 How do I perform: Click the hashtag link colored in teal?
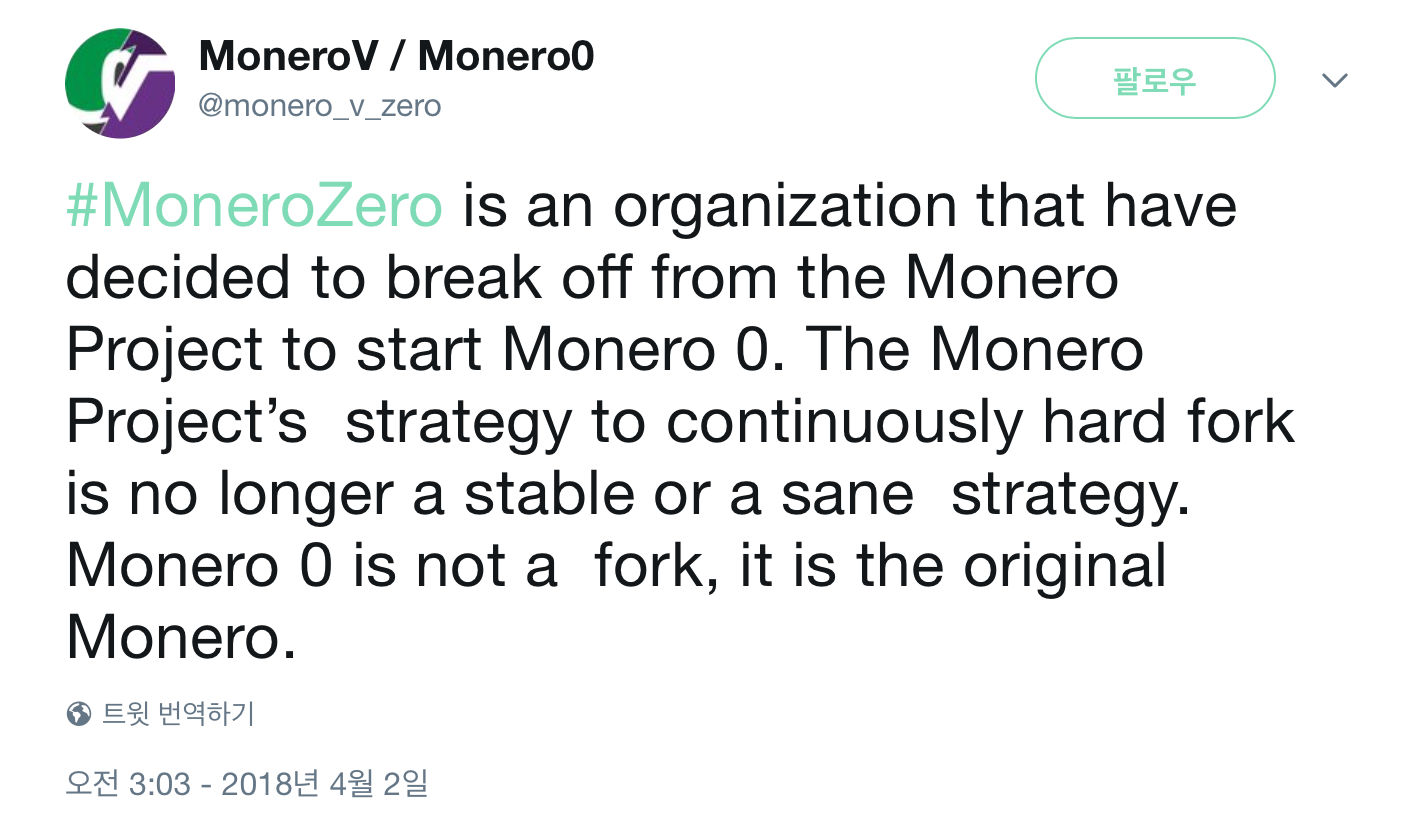pyautogui.click(x=252, y=206)
